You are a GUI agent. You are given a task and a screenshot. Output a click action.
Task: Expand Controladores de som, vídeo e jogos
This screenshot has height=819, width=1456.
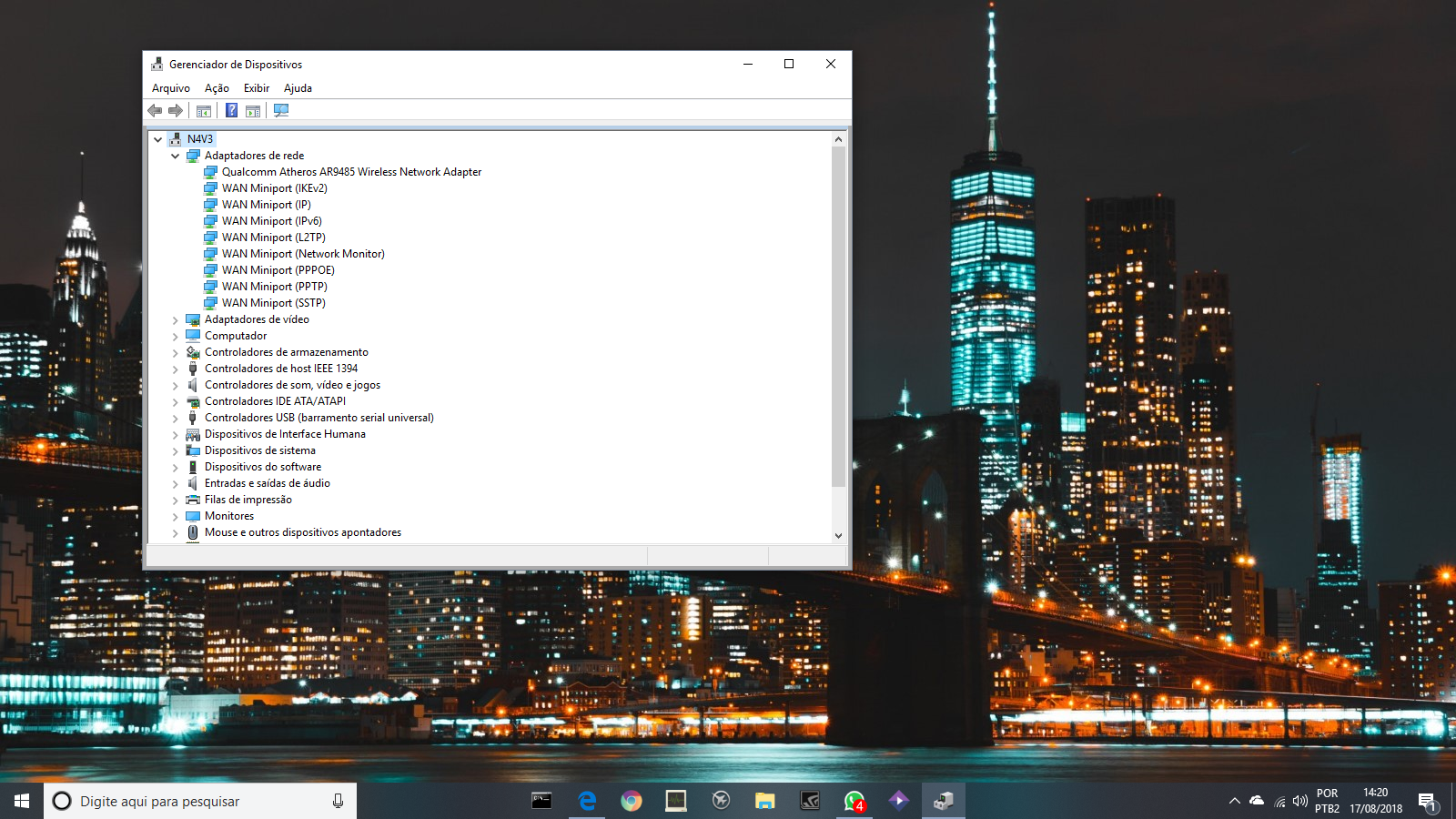click(176, 386)
